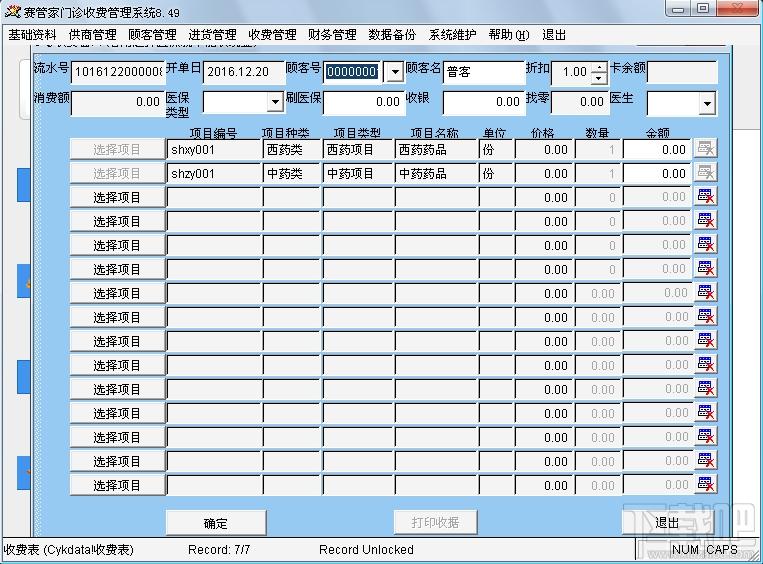Open the 顾客管理 menu
The height and width of the screenshot is (564, 763).
[152, 35]
